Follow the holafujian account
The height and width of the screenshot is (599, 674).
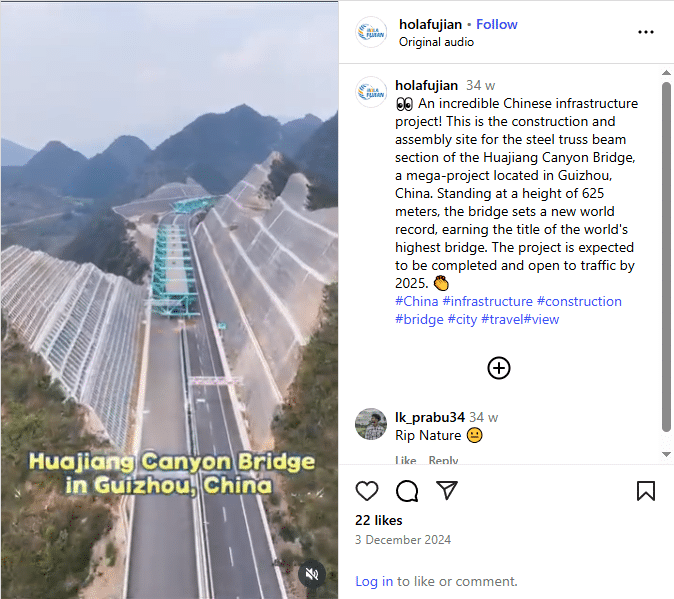coord(496,24)
